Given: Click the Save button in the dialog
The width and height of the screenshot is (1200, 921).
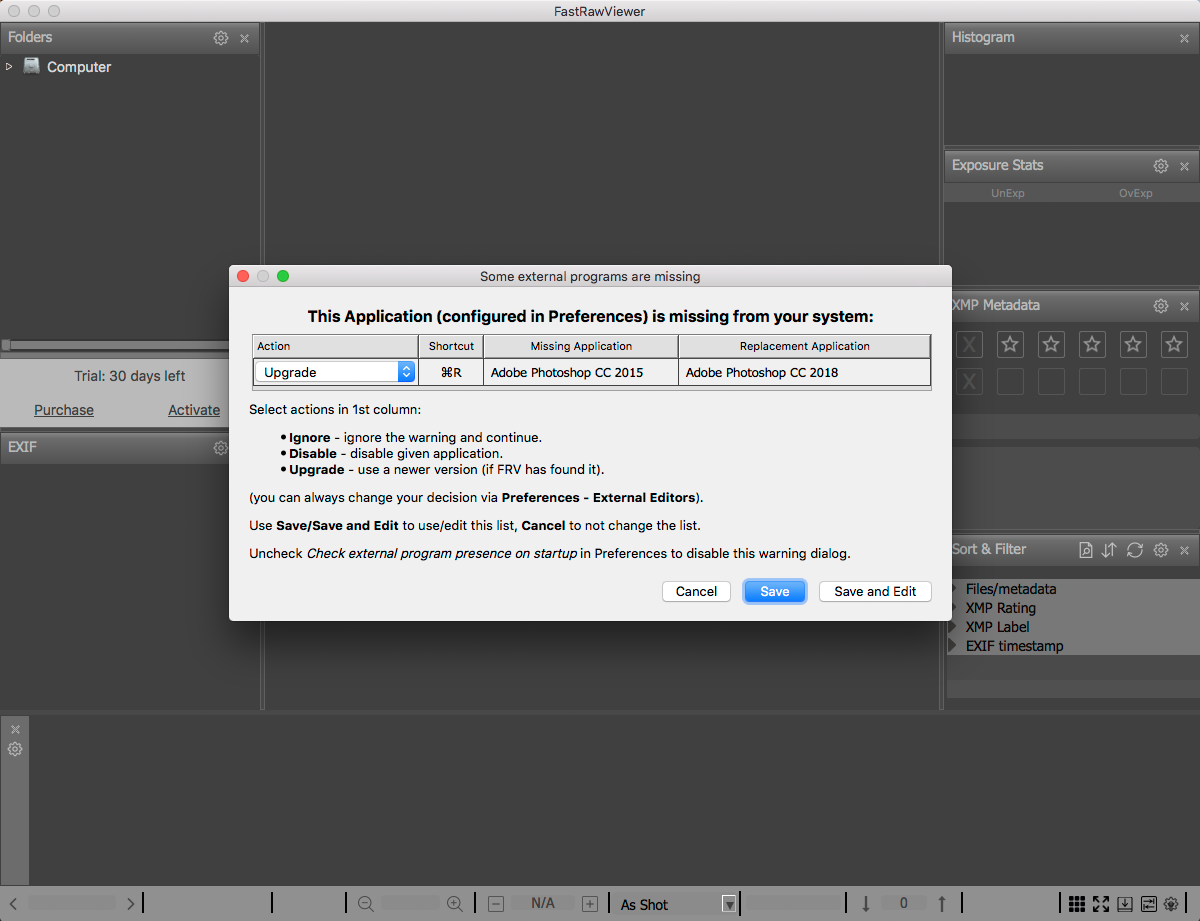Looking at the screenshot, I should pos(774,591).
